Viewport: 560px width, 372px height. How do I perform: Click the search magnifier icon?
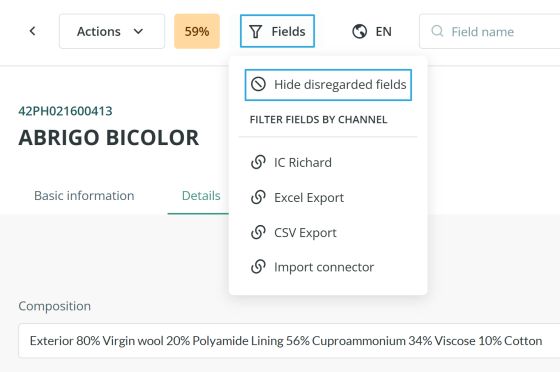(x=437, y=31)
